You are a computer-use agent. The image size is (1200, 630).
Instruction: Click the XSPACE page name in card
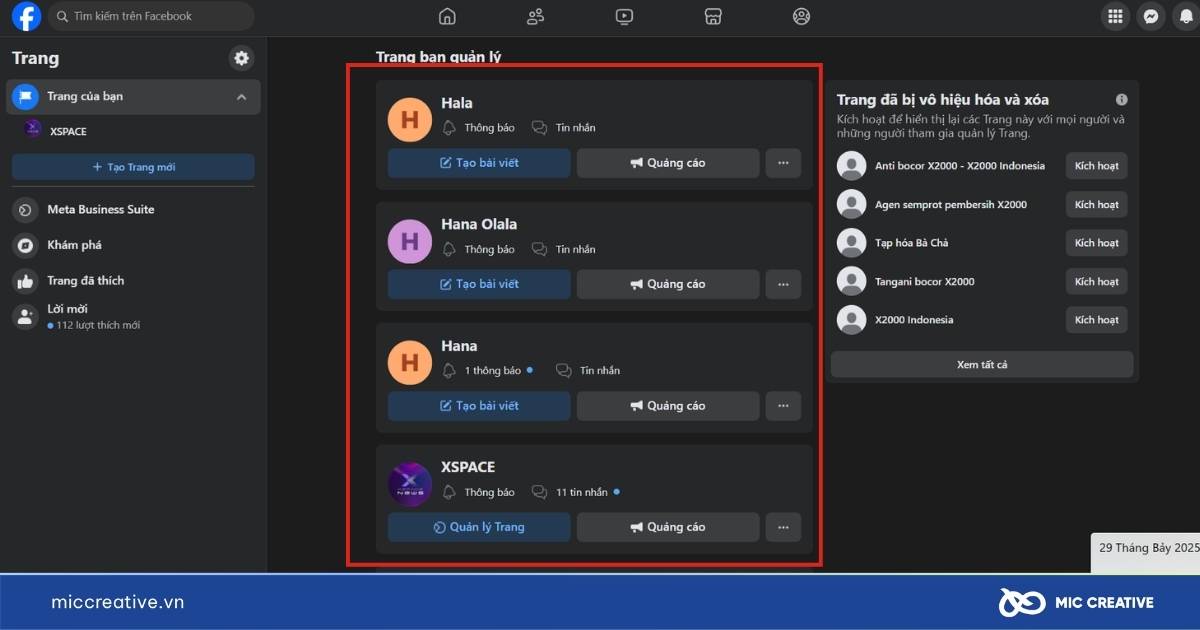(x=468, y=467)
